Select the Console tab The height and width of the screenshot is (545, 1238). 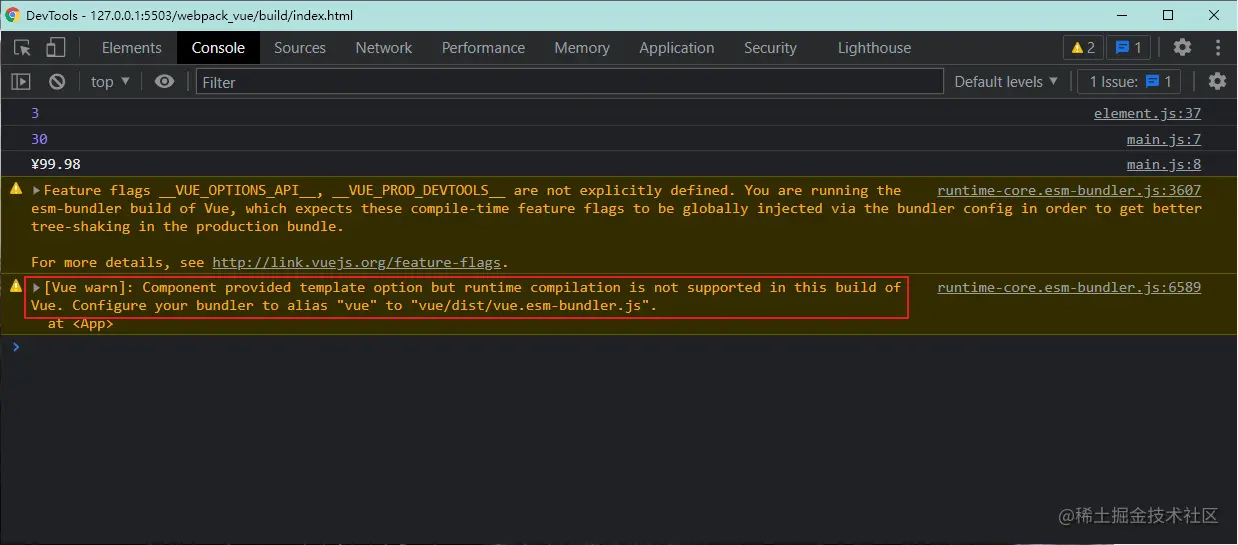[x=218, y=48]
